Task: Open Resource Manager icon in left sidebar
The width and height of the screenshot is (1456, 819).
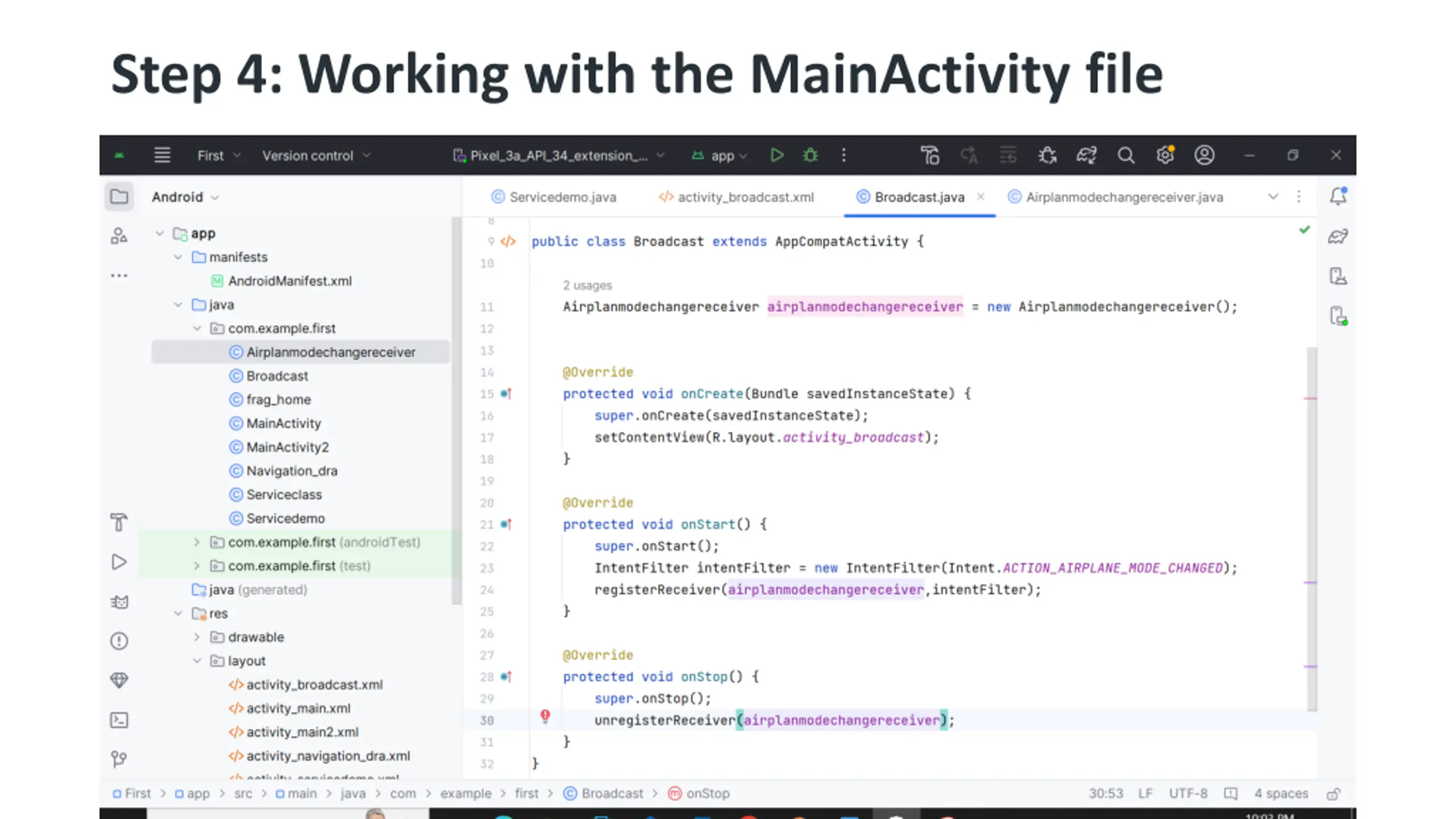Action: pos(119,235)
